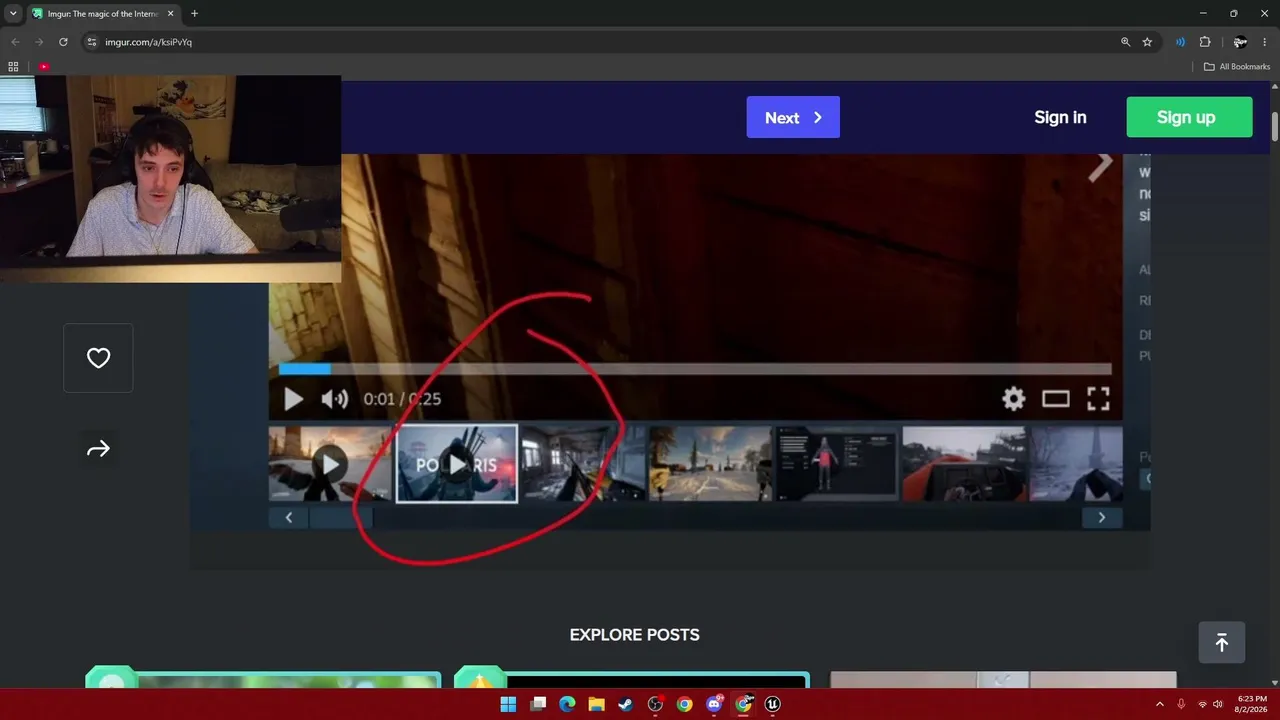Focus the address bar showing imgur.com/a/ksiPvYq
Viewport: 1280px width, 720px height.
(600, 42)
